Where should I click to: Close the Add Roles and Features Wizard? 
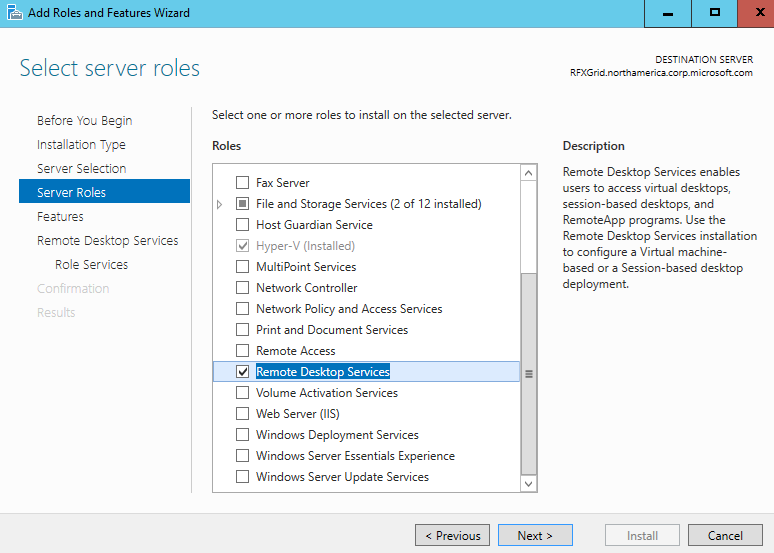click(x=756, y=13)
